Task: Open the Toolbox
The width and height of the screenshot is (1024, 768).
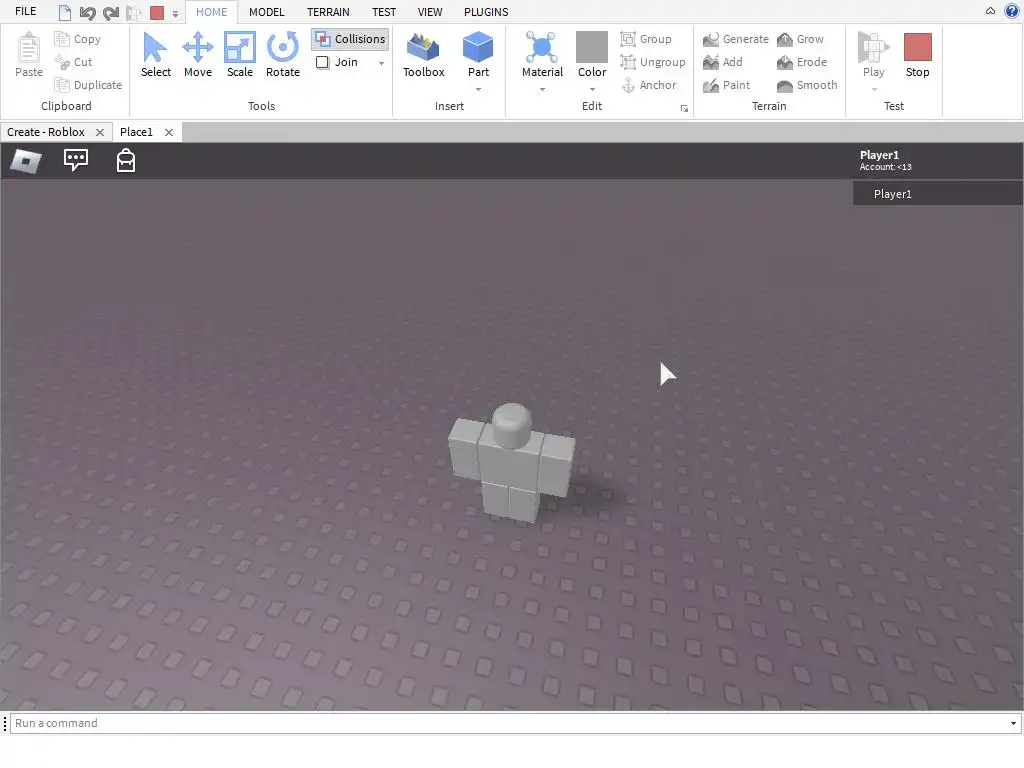Action: click(x=423, y=55)
